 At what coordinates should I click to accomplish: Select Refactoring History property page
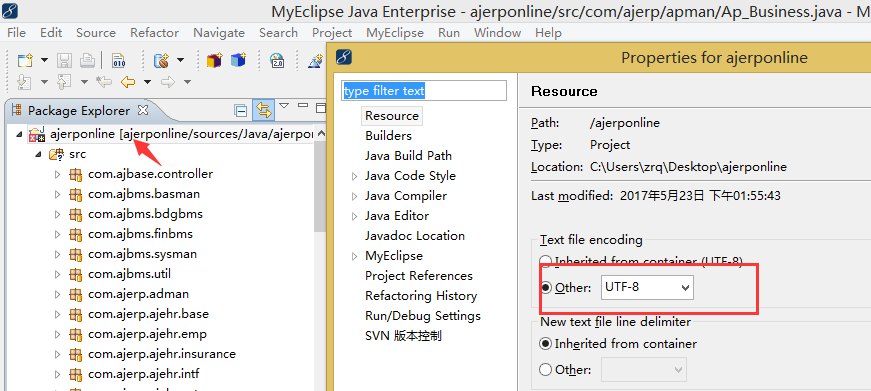click(421, 295)
